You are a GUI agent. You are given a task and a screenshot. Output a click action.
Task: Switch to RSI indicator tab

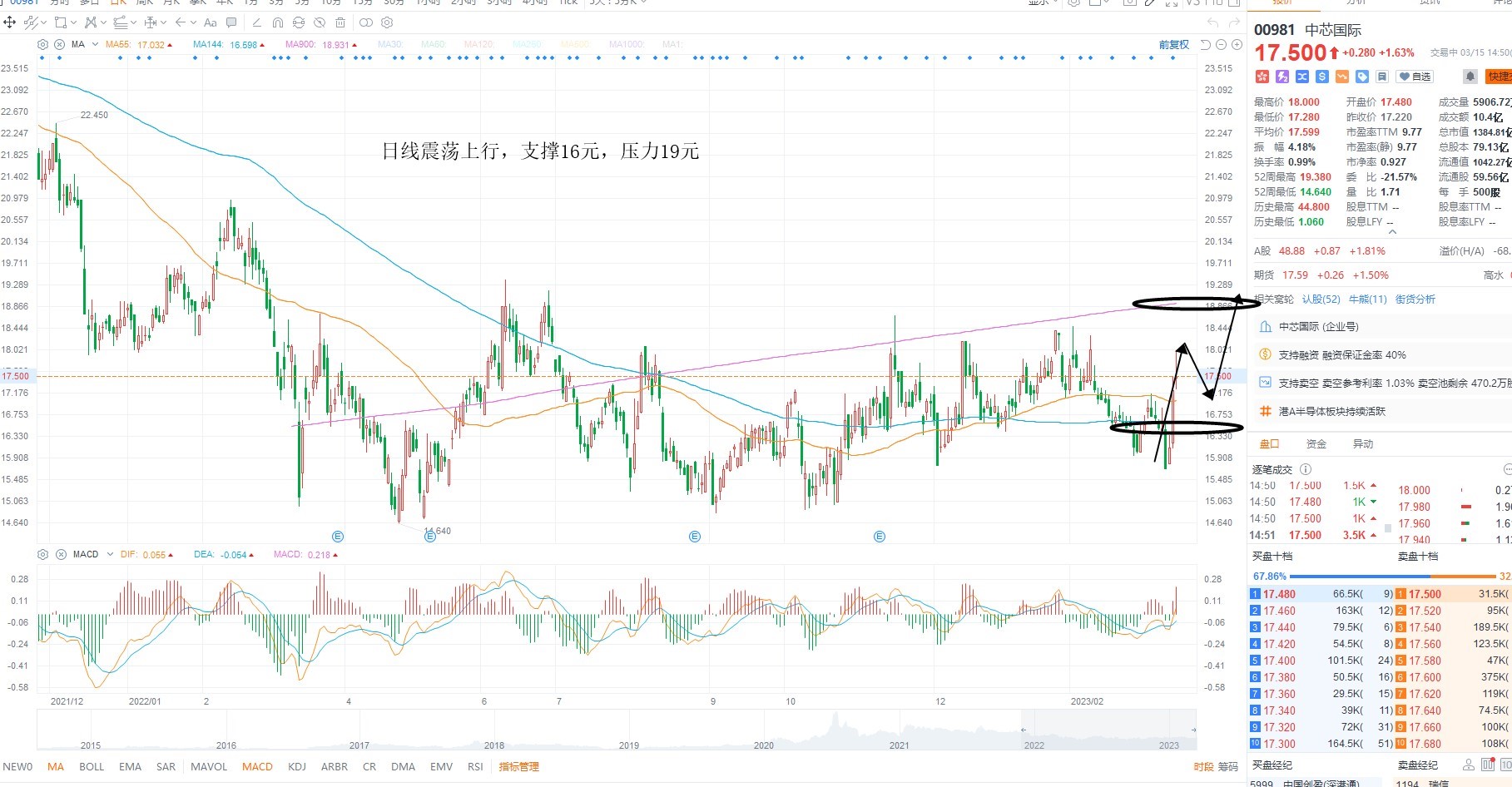[475, 767]
